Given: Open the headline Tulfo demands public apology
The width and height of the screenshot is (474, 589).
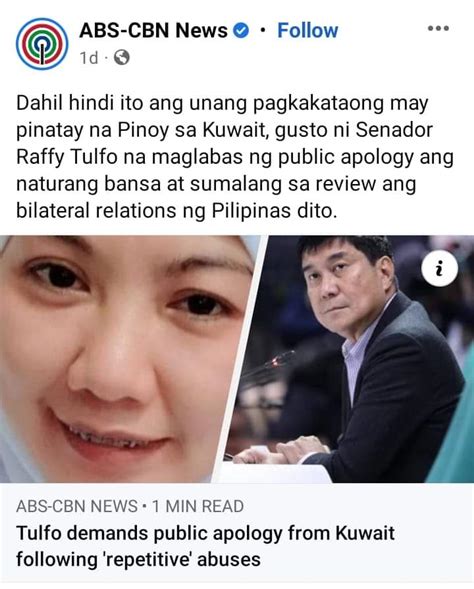Looking at the screenshot, I should 205,546.
